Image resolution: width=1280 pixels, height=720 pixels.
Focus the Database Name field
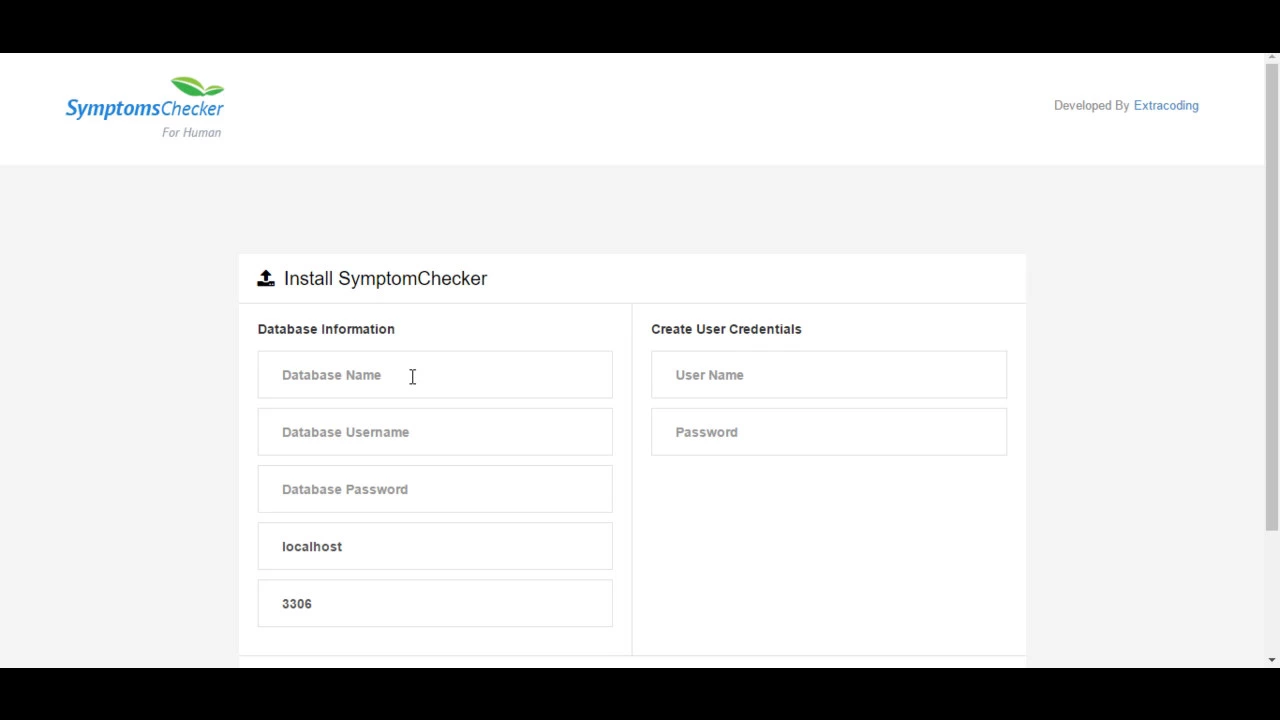[435, 375]
